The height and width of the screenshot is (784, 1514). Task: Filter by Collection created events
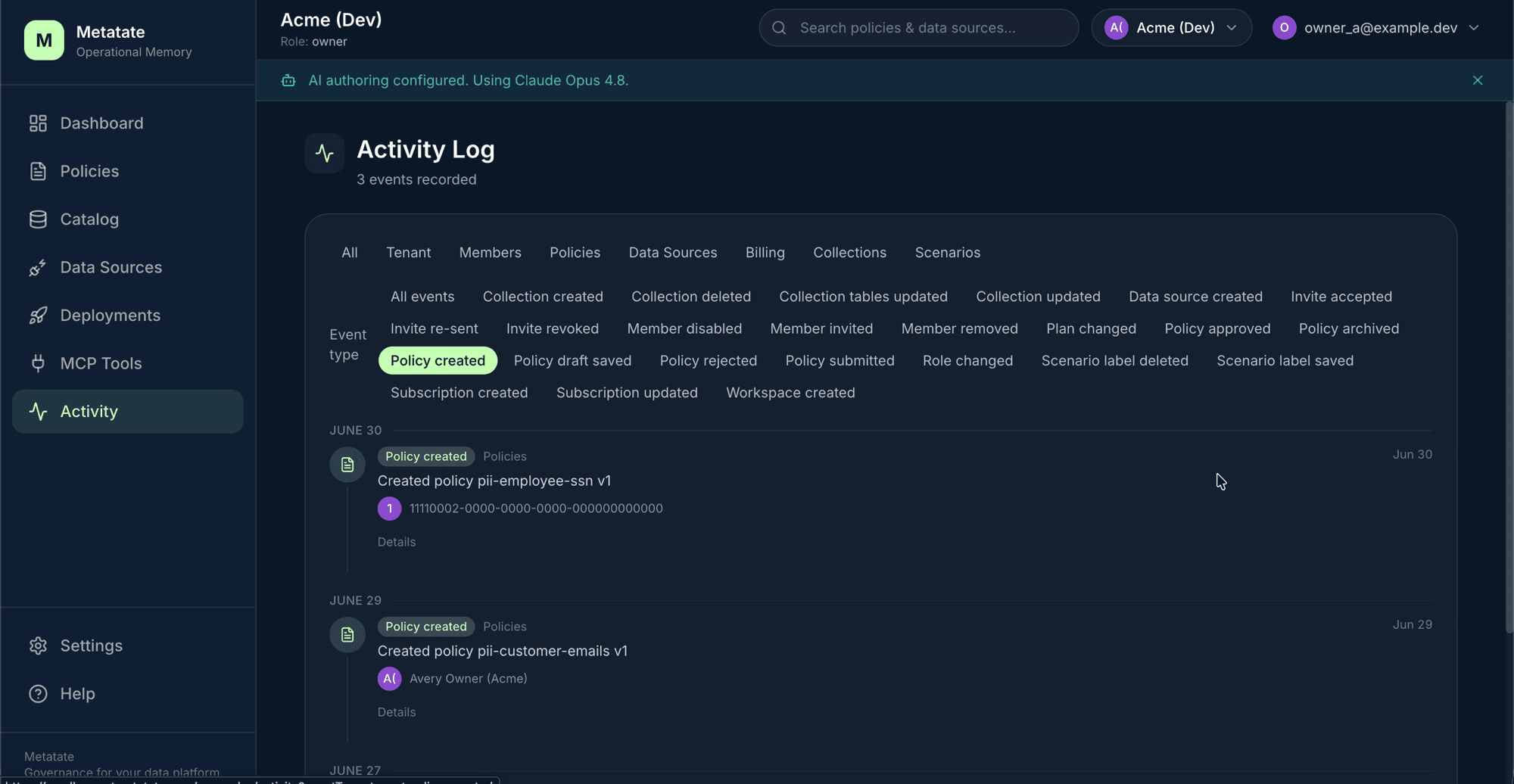544,297
